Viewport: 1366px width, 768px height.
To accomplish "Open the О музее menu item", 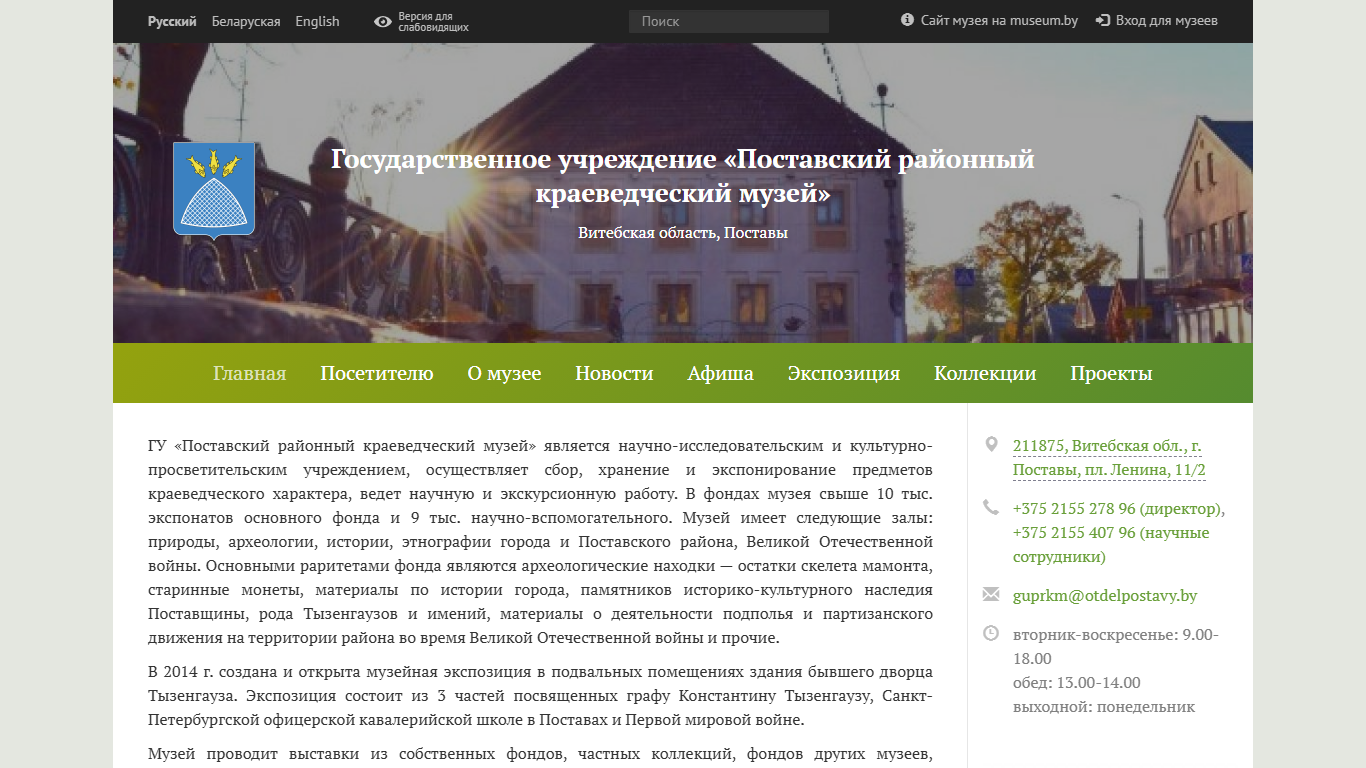I will [x=504, y=373].
